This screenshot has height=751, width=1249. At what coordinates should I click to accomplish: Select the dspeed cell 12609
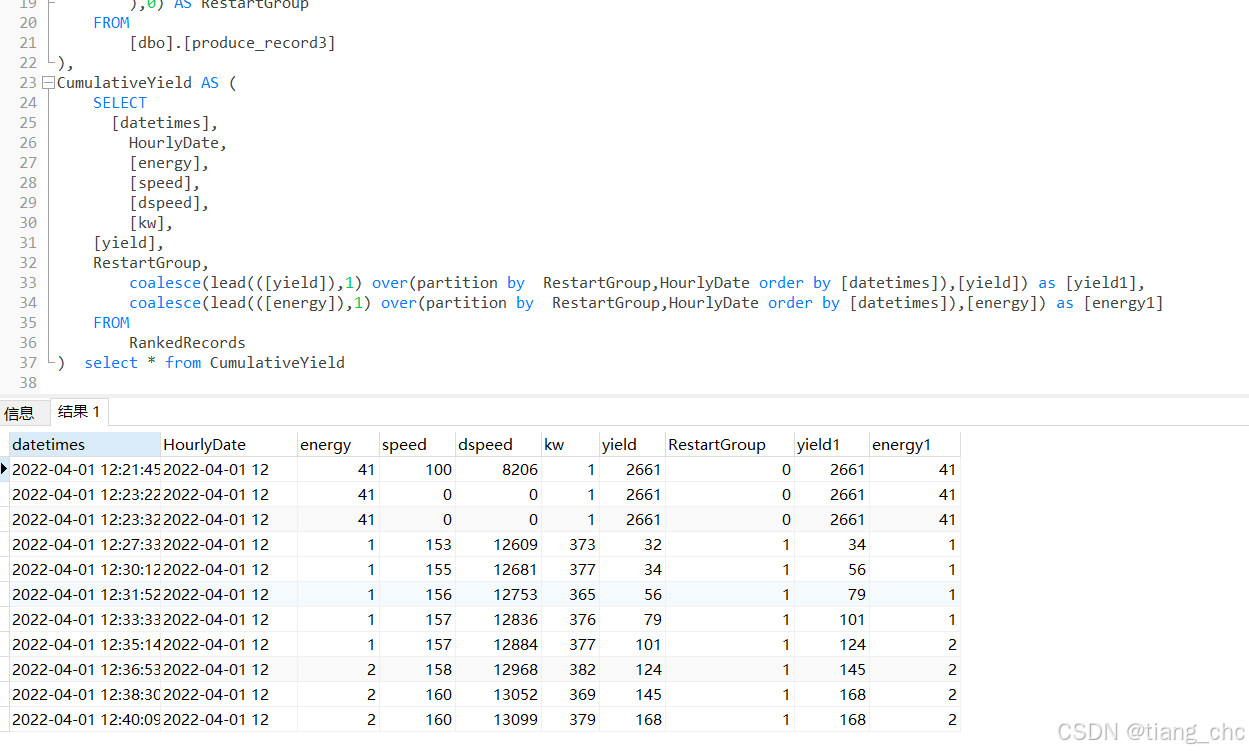pyautogui.click(x=498, y=544)
